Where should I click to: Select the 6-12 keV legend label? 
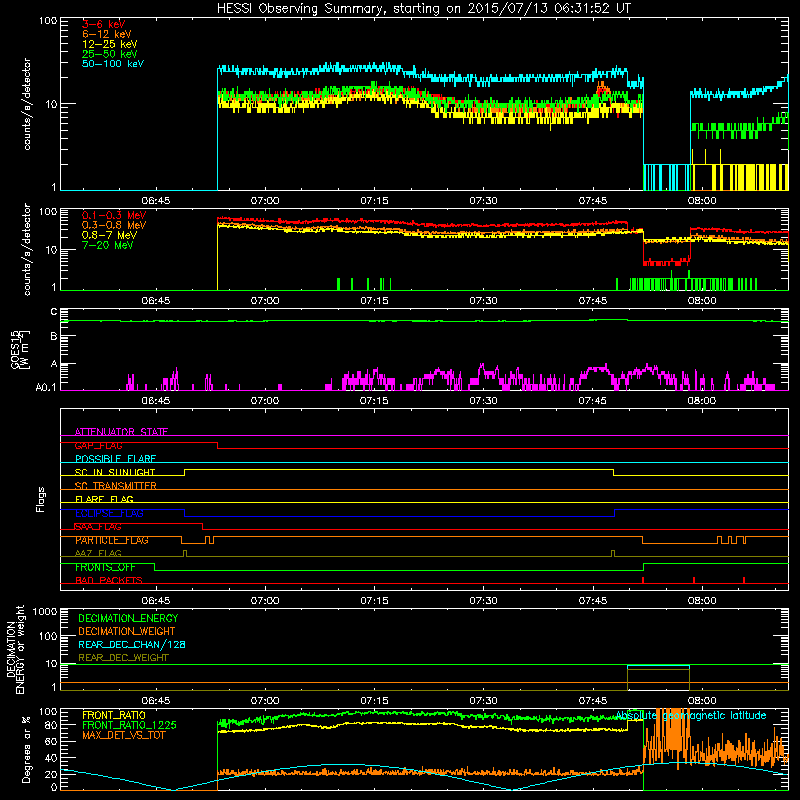coord(107,34)
